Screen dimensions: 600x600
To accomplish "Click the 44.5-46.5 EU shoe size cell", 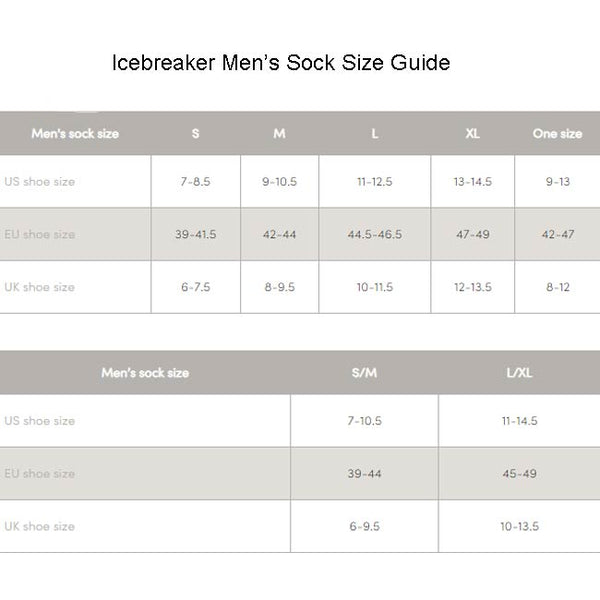I will (x=374, y=235).
